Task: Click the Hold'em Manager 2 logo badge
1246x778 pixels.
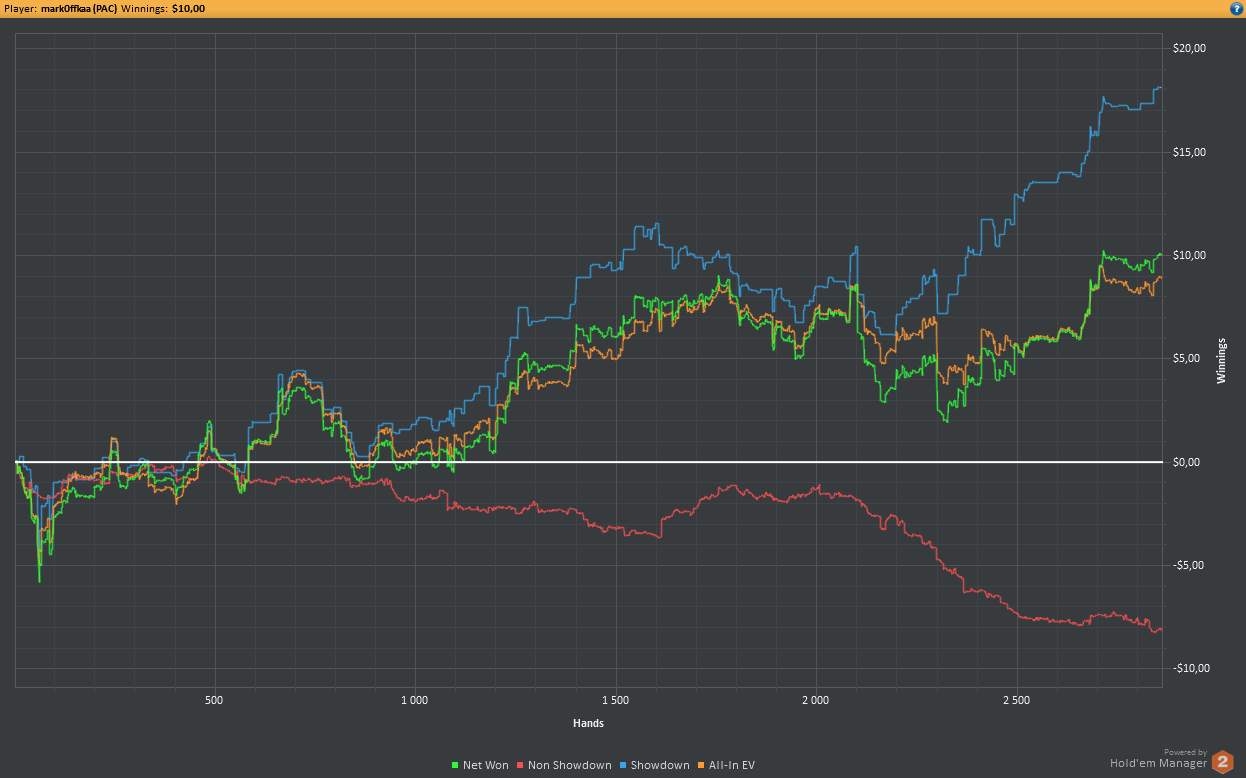Action: coord(1222,763)
